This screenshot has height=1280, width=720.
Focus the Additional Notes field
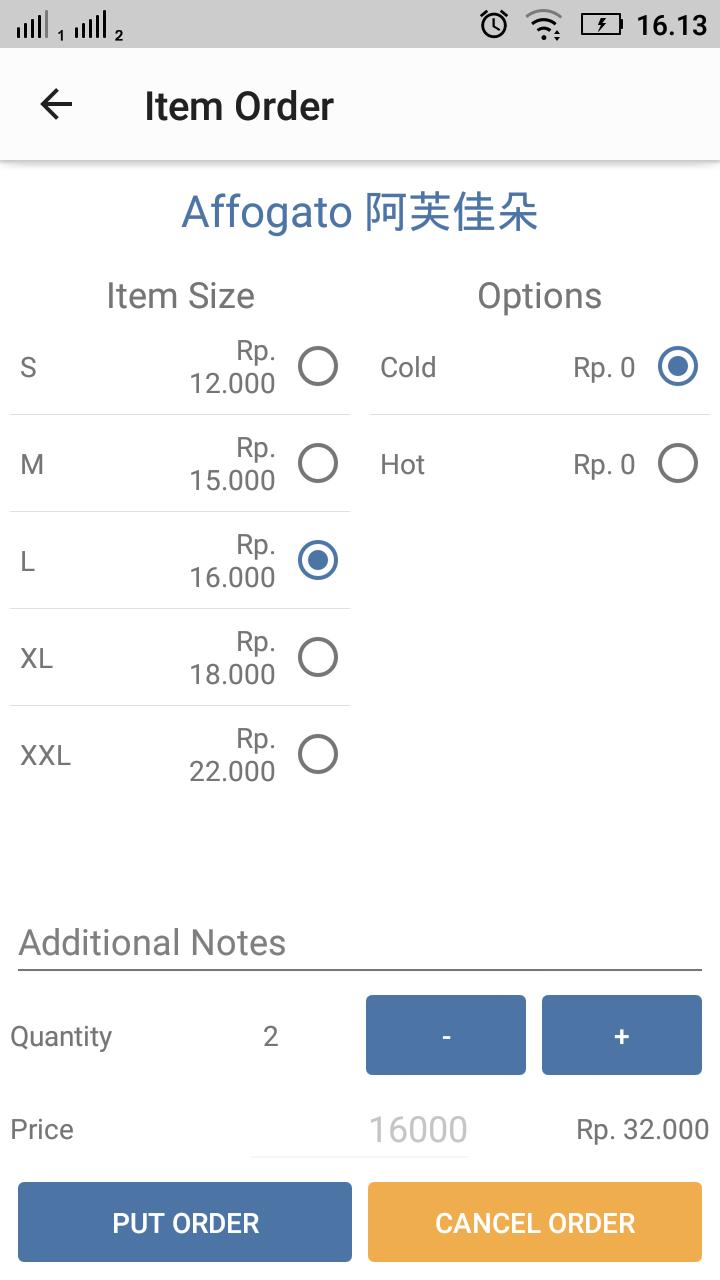[x=360, y=943]
